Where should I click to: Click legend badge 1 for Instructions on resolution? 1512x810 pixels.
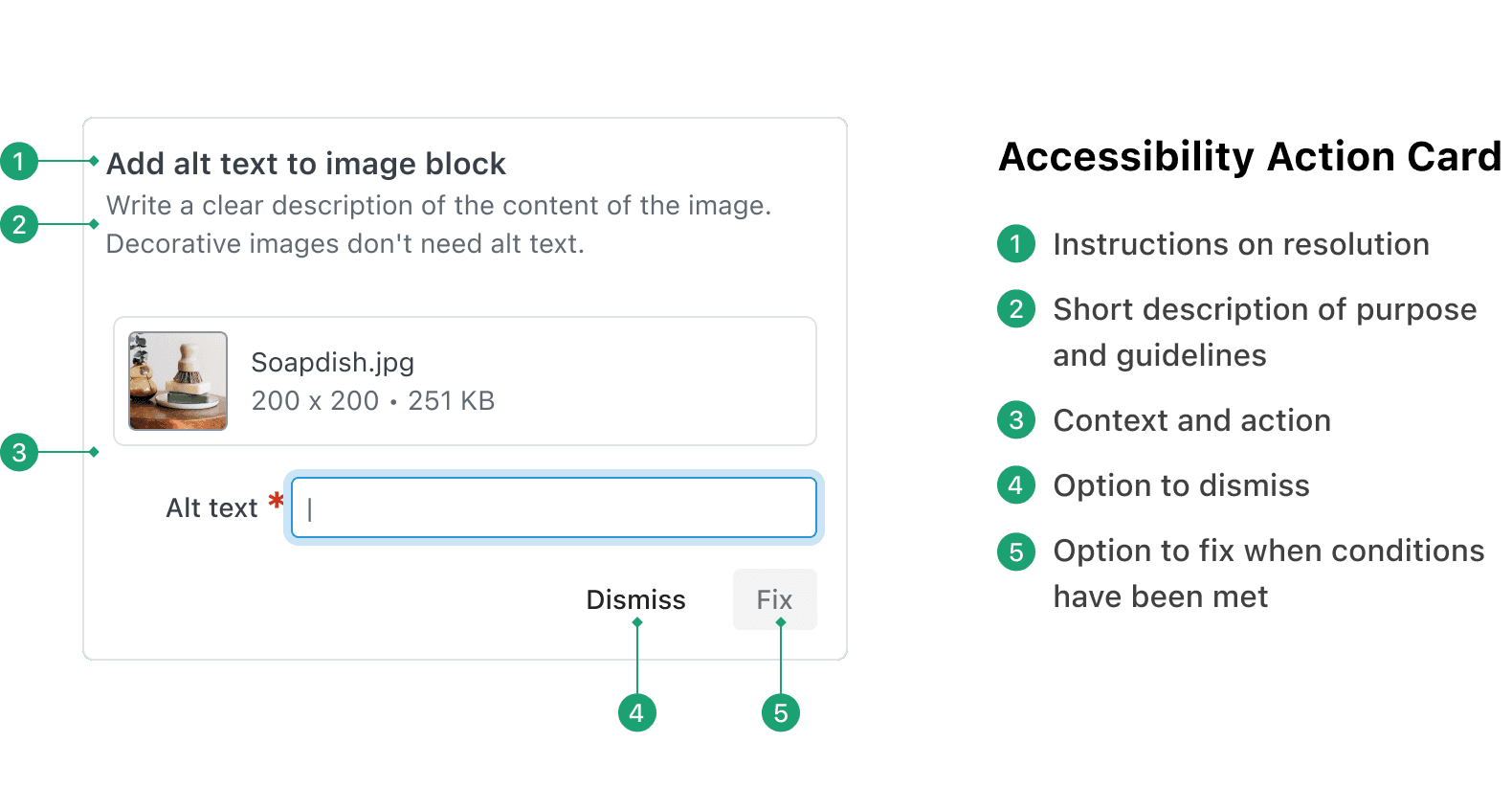(1016, 243)
